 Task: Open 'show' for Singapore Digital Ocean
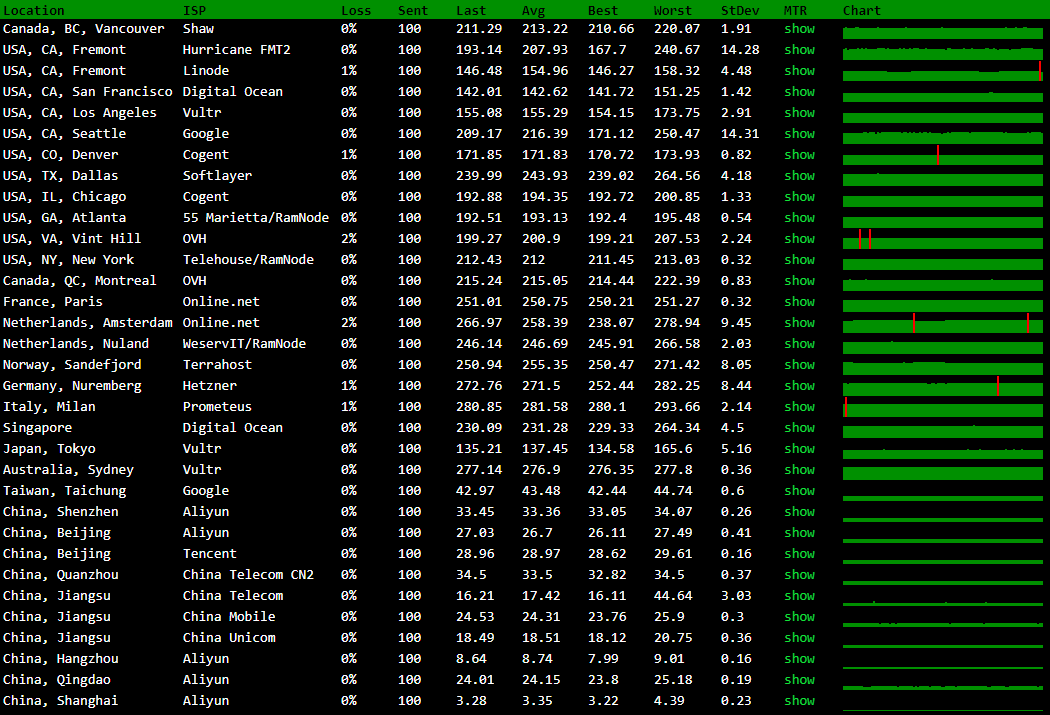point(800,428)
